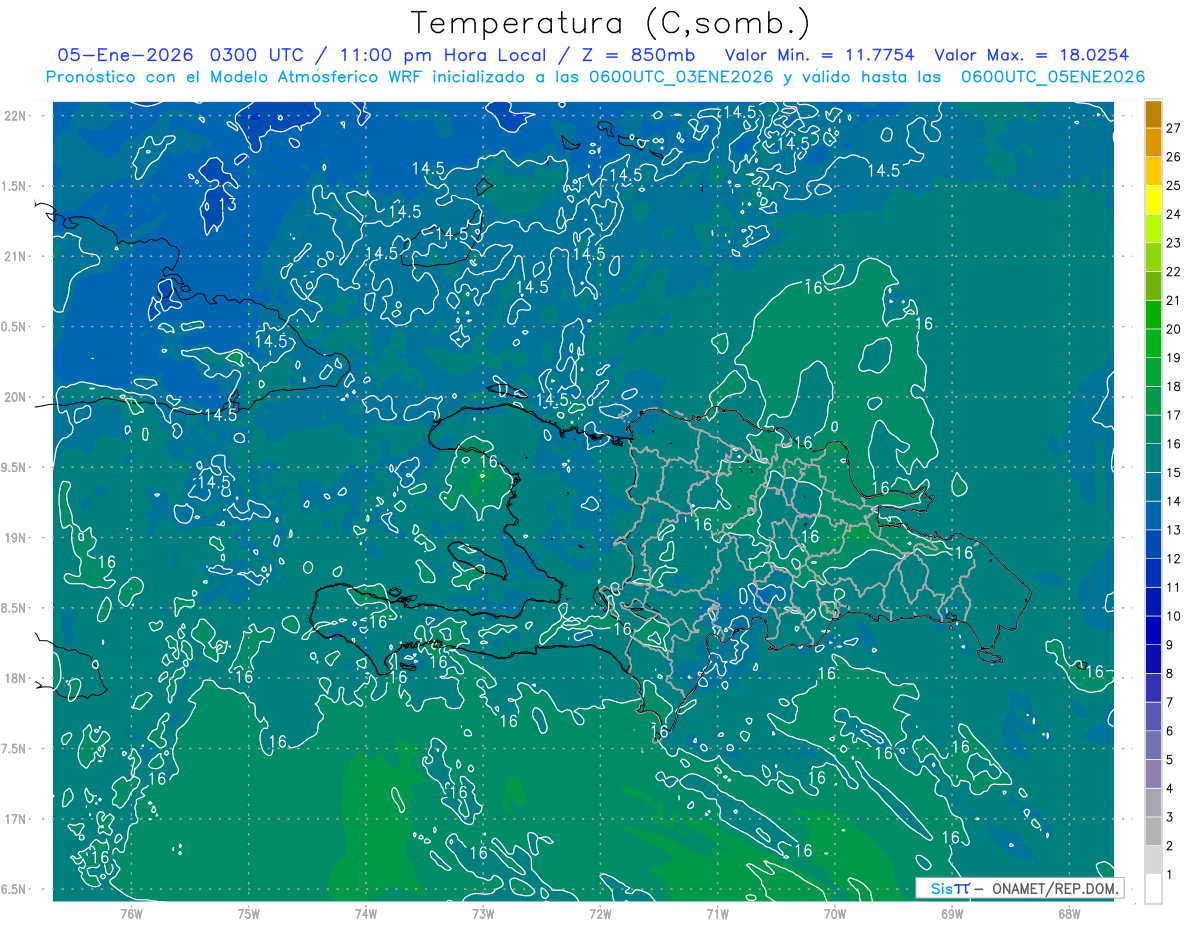Click the color scale label '20'
The height and width of the screenshot is (927, 1200).
coord(1173,329)
